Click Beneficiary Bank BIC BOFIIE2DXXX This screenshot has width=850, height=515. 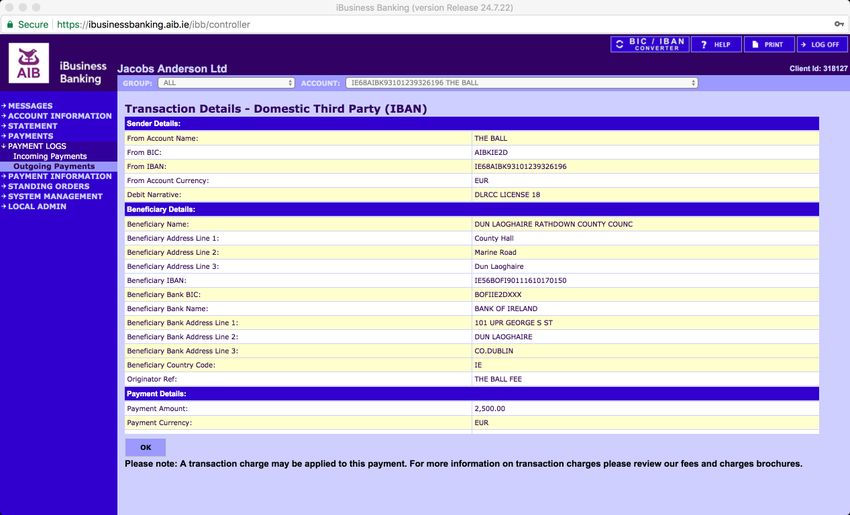click(498, 294)
